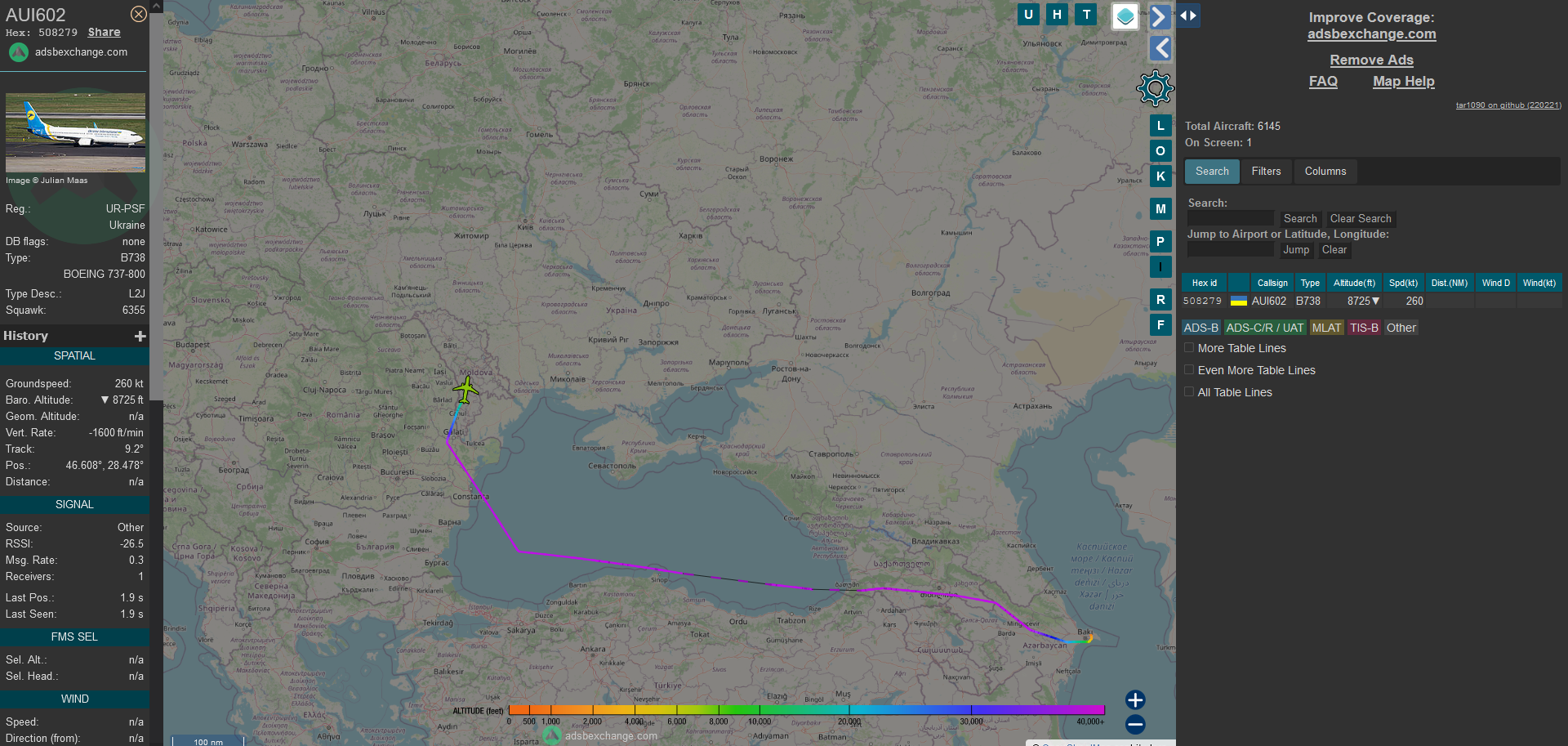Click the O map option button
Viewport: 1568px width, 746px height.
1160,151
